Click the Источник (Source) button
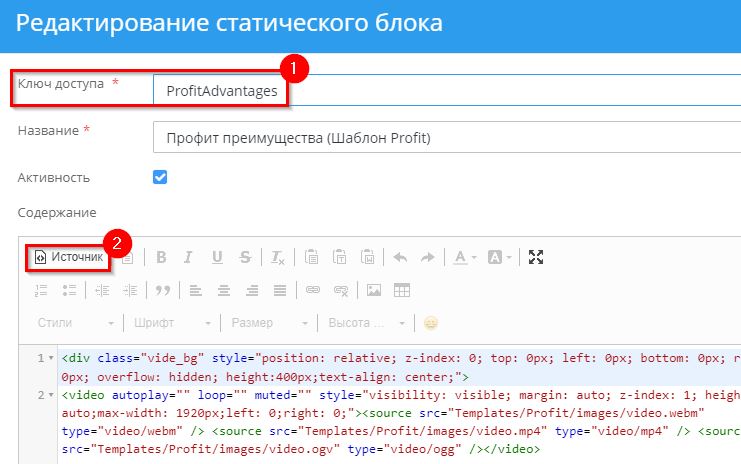Screen dimensions: 741x464 (x=69, y=257)
